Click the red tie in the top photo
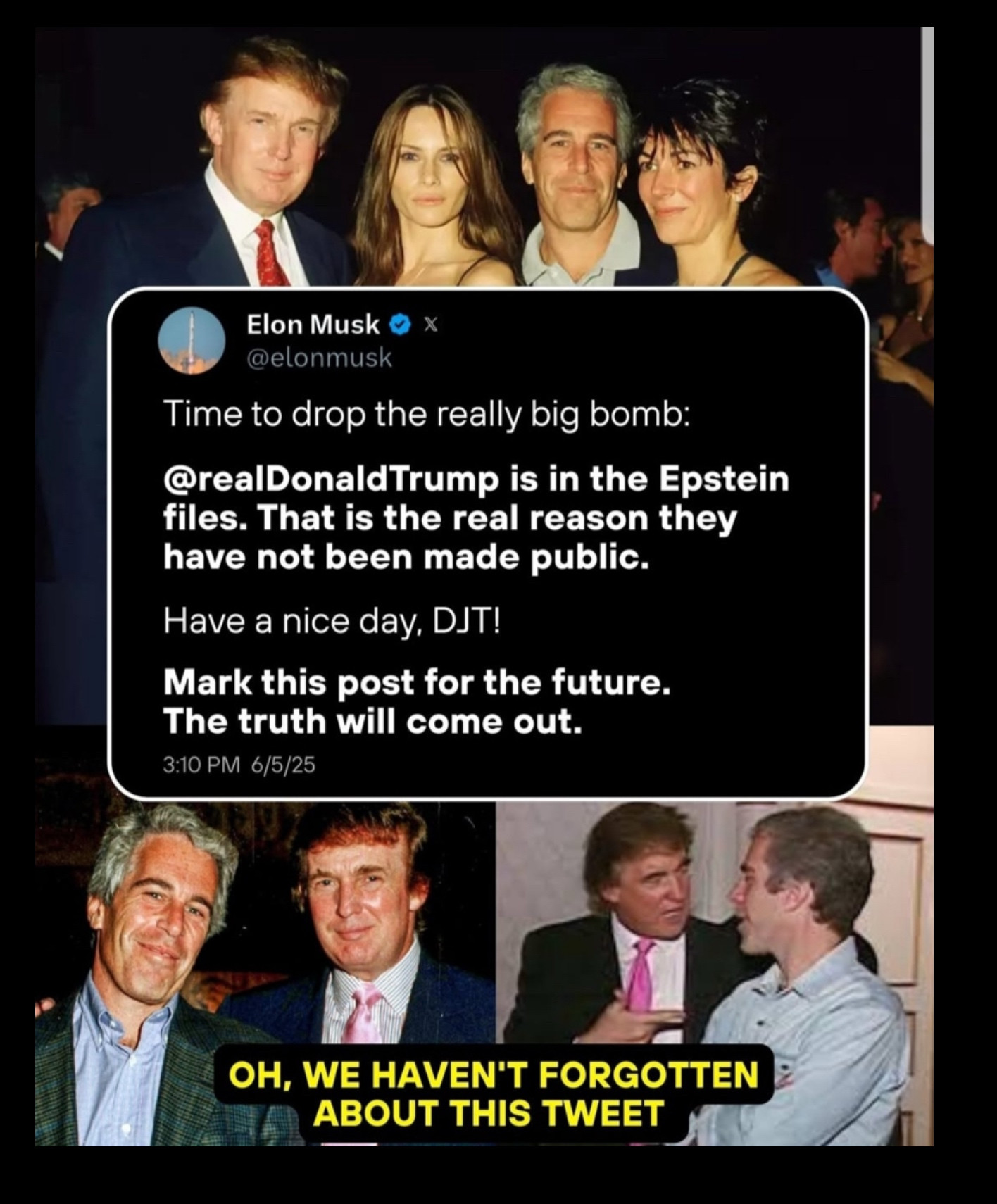997x1204 pixels. [268, 251]
